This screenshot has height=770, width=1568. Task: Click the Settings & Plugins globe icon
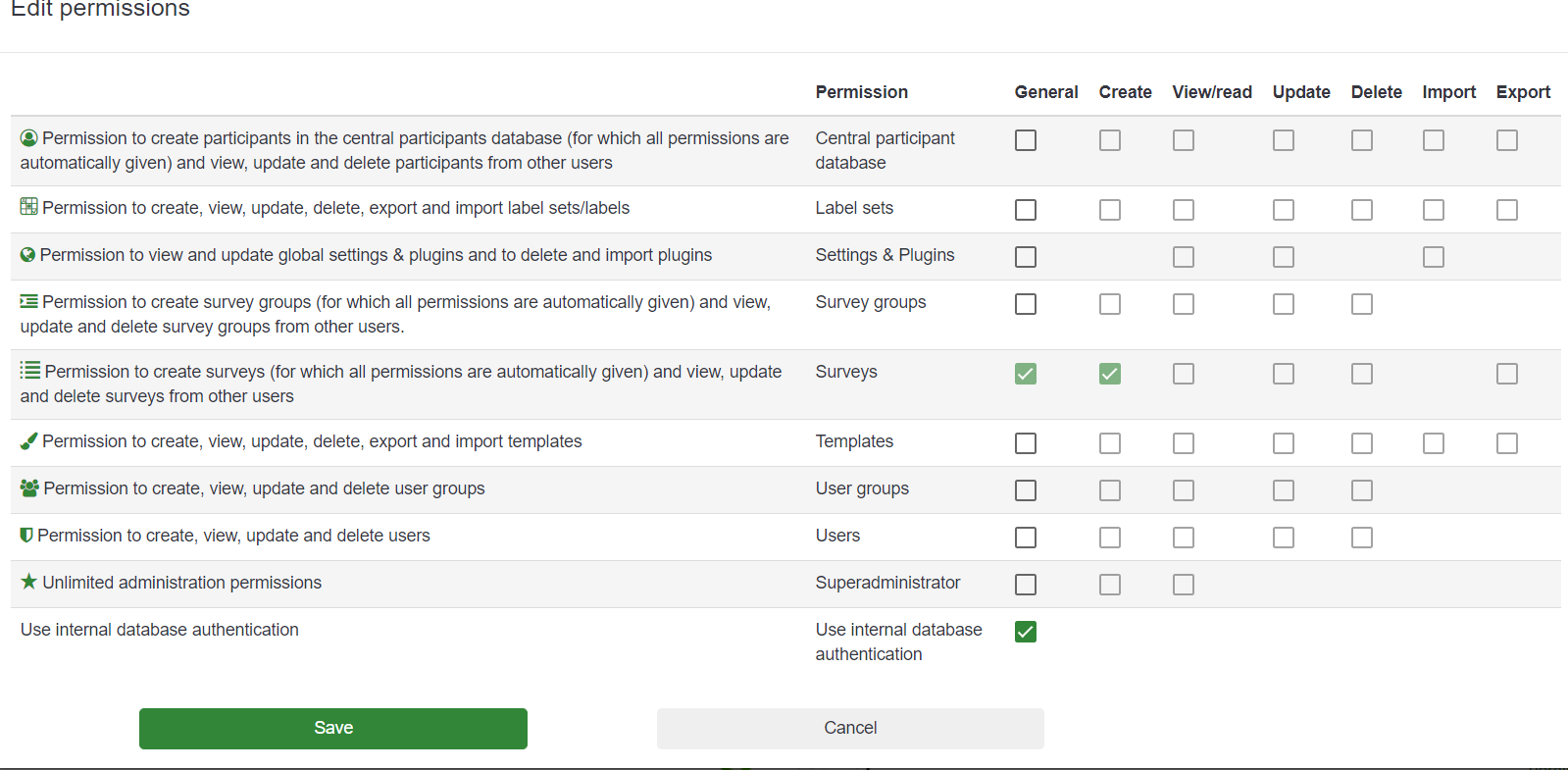27,255
